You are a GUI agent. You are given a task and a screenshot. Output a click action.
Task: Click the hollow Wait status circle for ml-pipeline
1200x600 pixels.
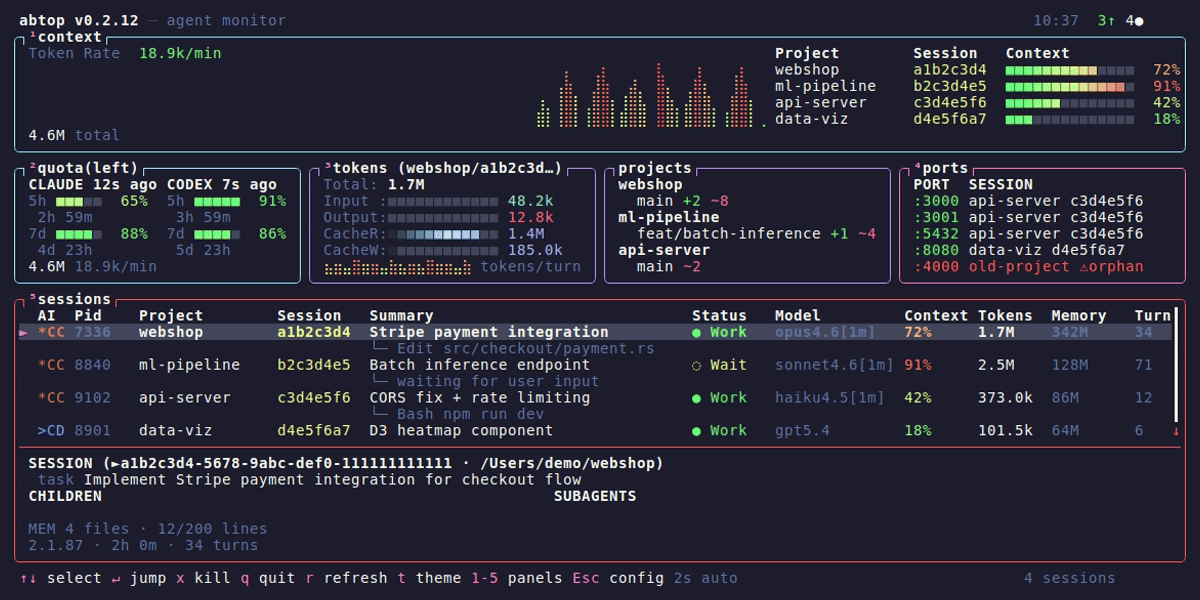pyautogui.click(x=697, y=365)
